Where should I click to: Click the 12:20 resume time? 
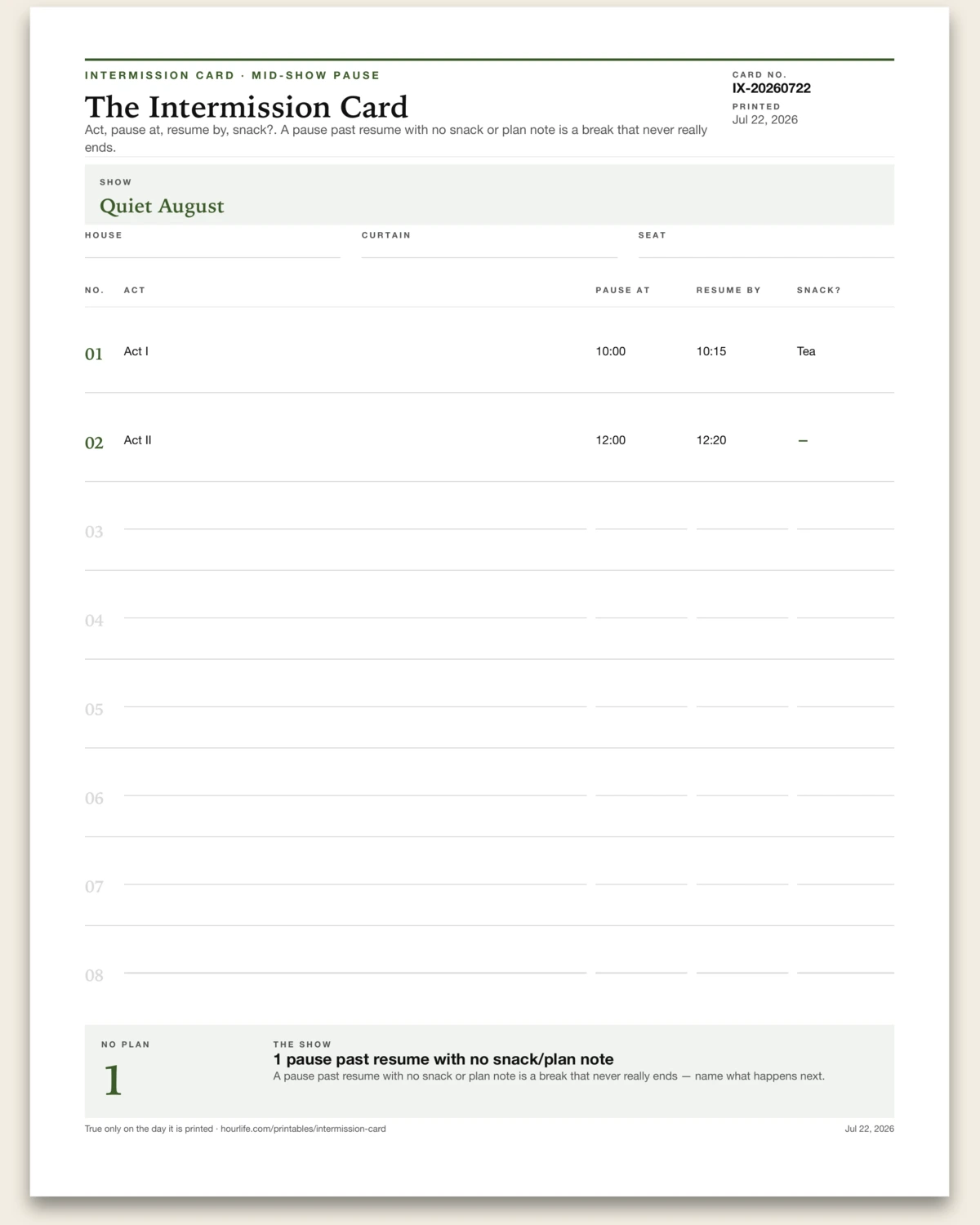tap(711, 440)
